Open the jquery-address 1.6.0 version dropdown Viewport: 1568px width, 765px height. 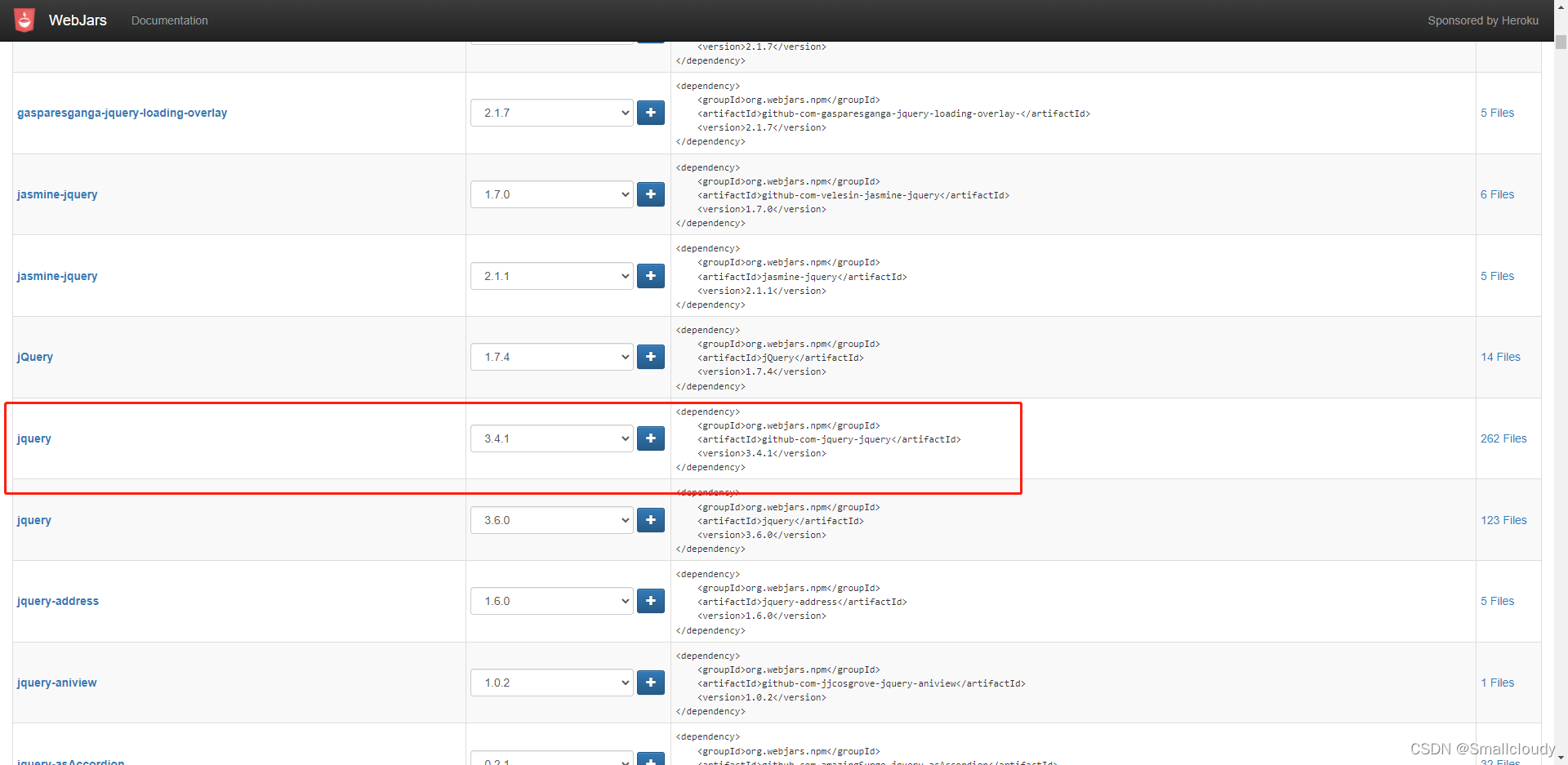coord(552,601)
